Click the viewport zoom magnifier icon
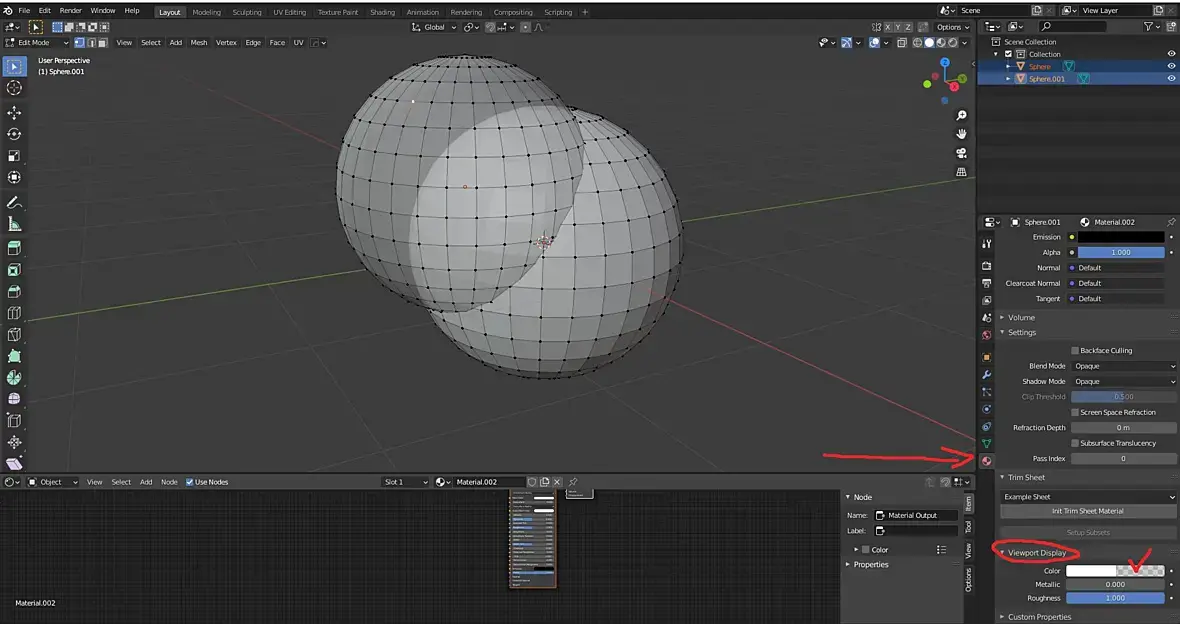1180x624 pixels. coord(962,116)
